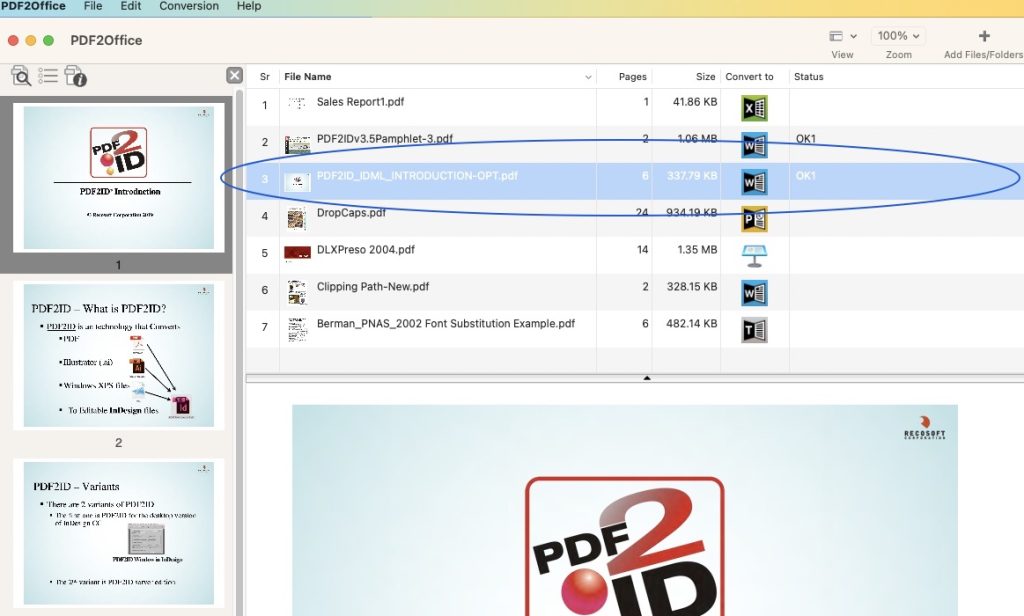Click Keynote convert icon for DLXPreso 2004.pdf
The width and height of the screenshot is (1024, 616).
[x=754, y=255]
